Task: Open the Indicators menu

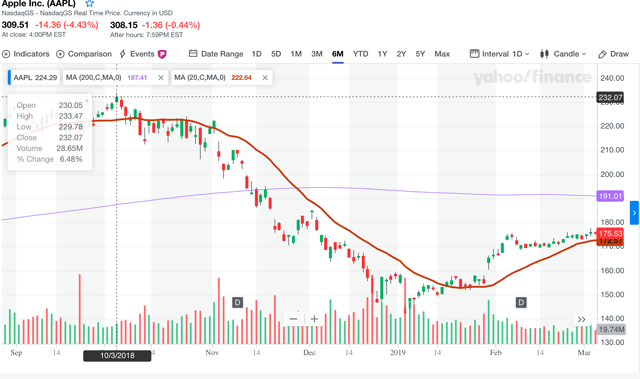Action: pyautogui.click(x=25, y=54)
